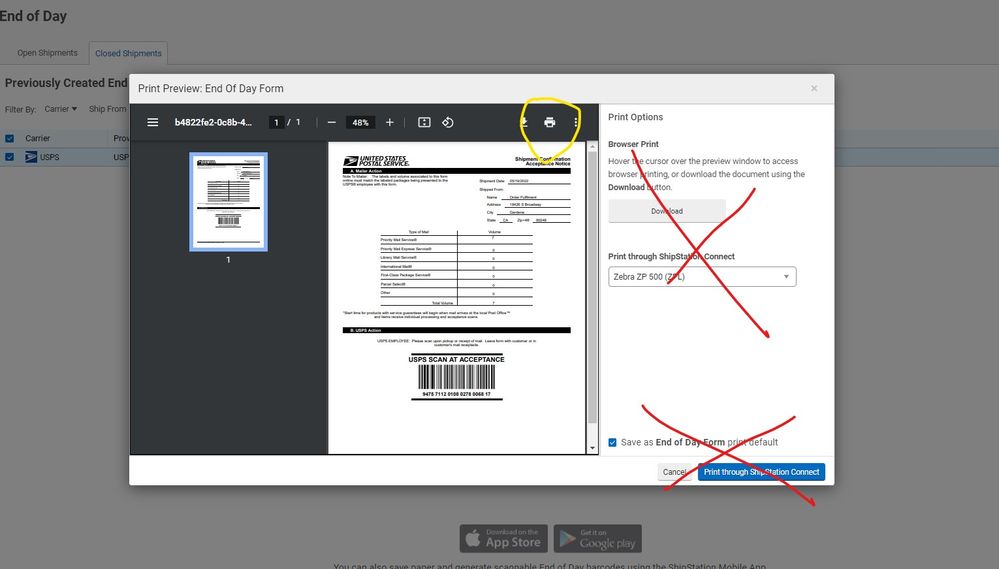Zoom out with the minus icon

coord(331,122)
